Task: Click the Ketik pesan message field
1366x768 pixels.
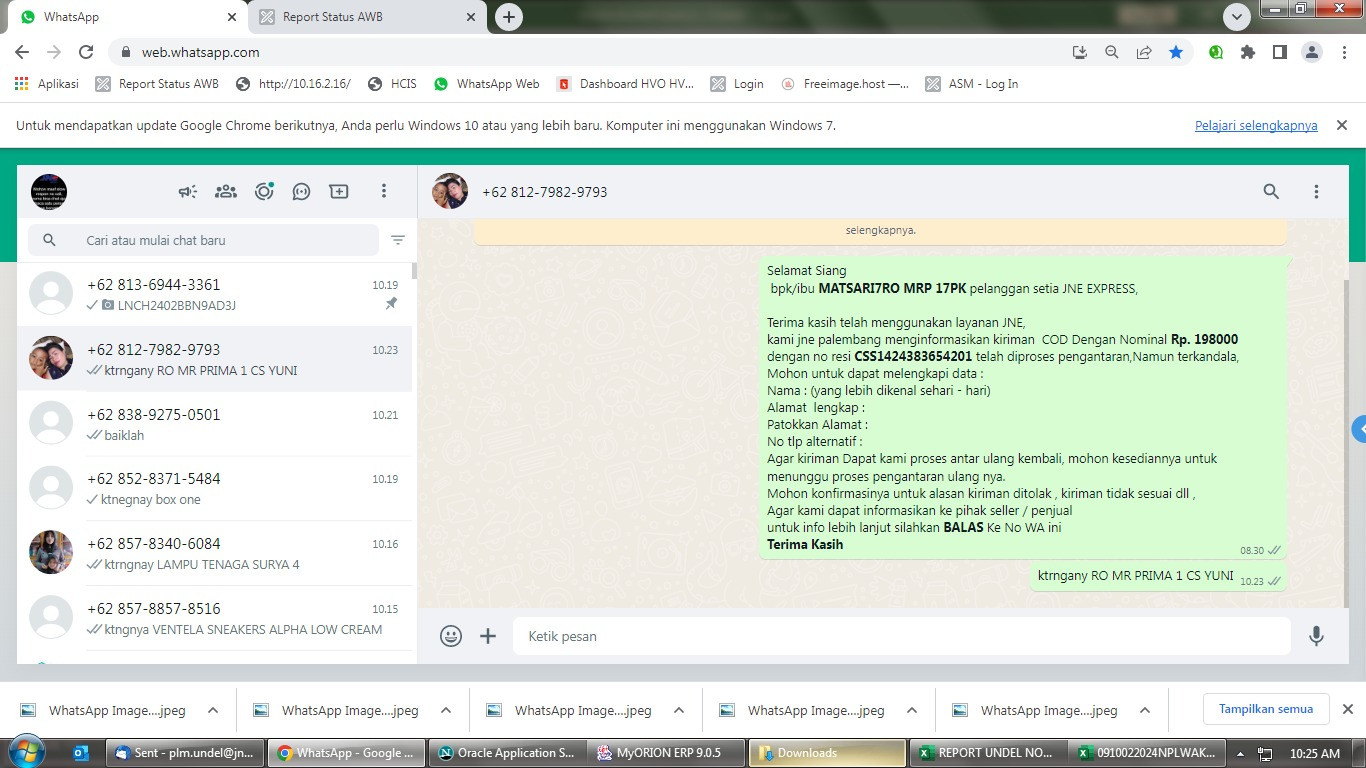Action: coord(902,636)
